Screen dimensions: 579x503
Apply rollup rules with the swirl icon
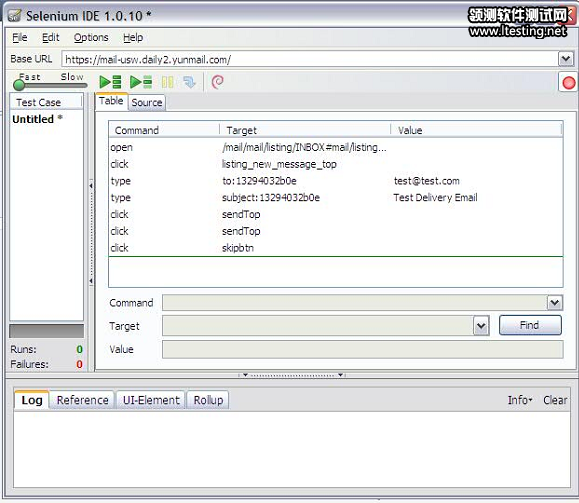[x=217, y=82]
